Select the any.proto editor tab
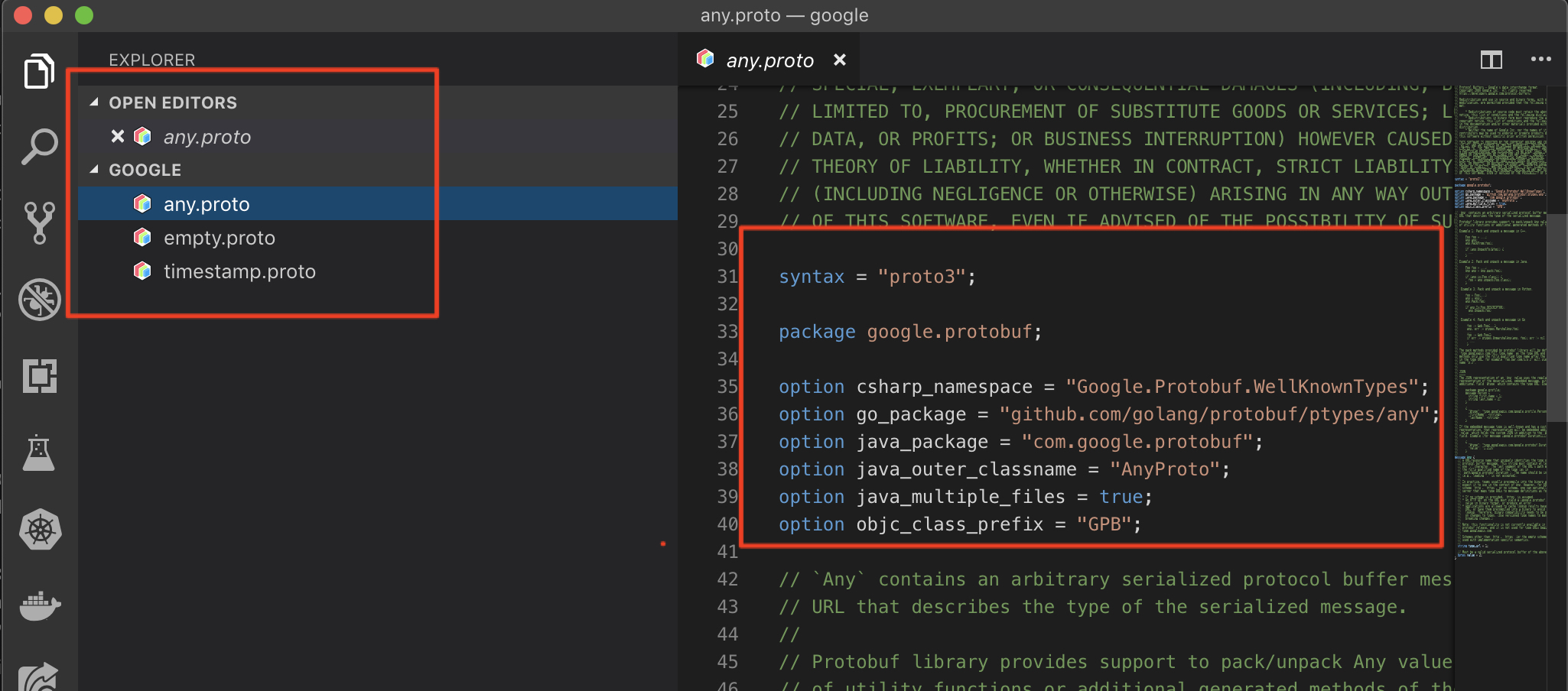This screenshot has width=1568, height=691. point(769,60)
